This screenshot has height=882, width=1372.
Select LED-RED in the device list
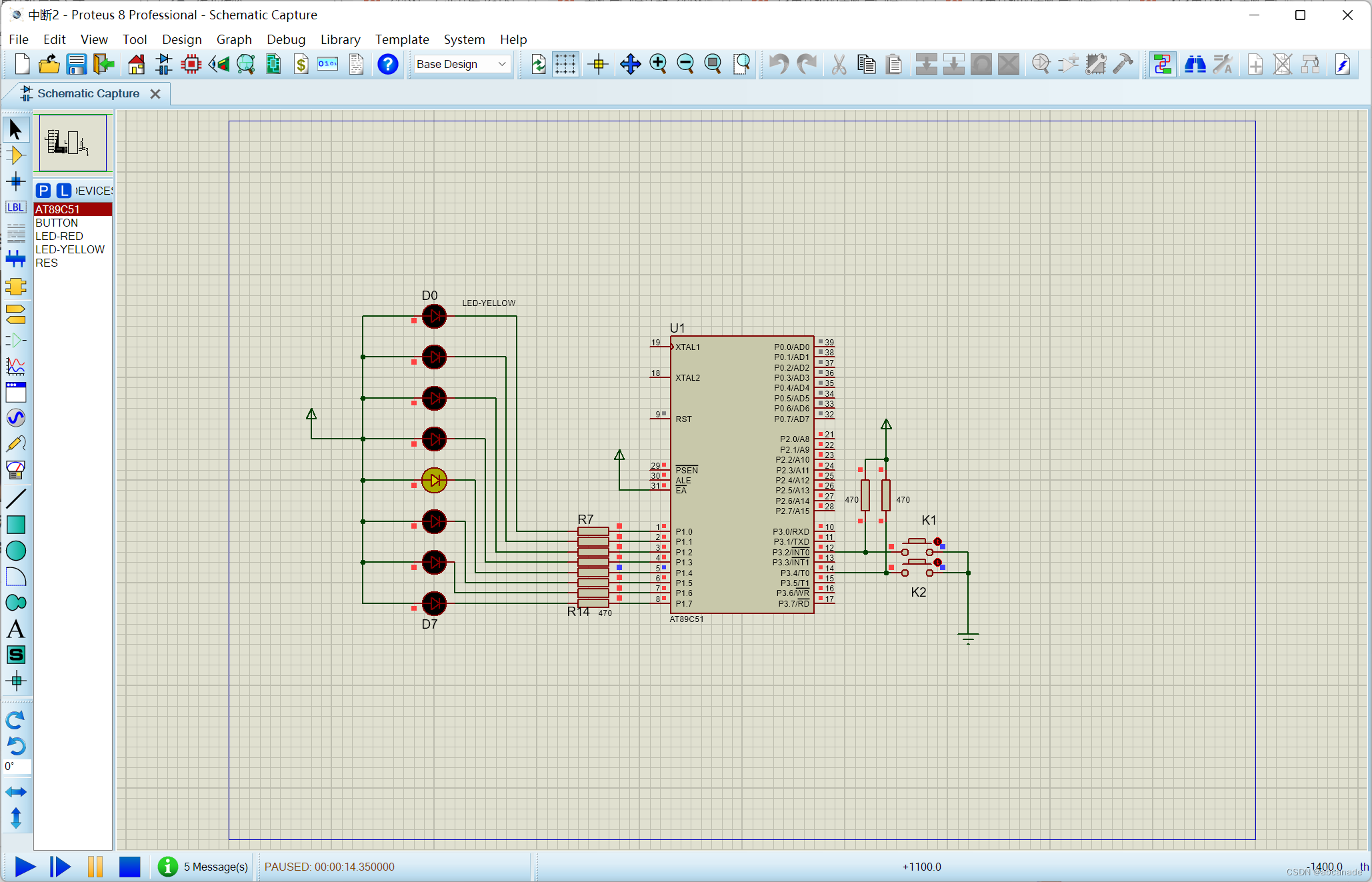point(73,236)
